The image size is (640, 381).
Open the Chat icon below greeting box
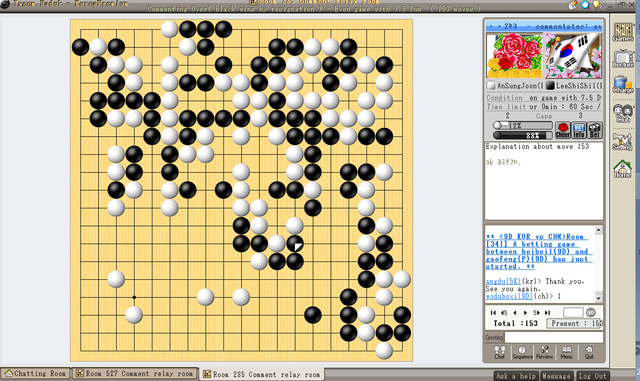[x=500, y=352]
